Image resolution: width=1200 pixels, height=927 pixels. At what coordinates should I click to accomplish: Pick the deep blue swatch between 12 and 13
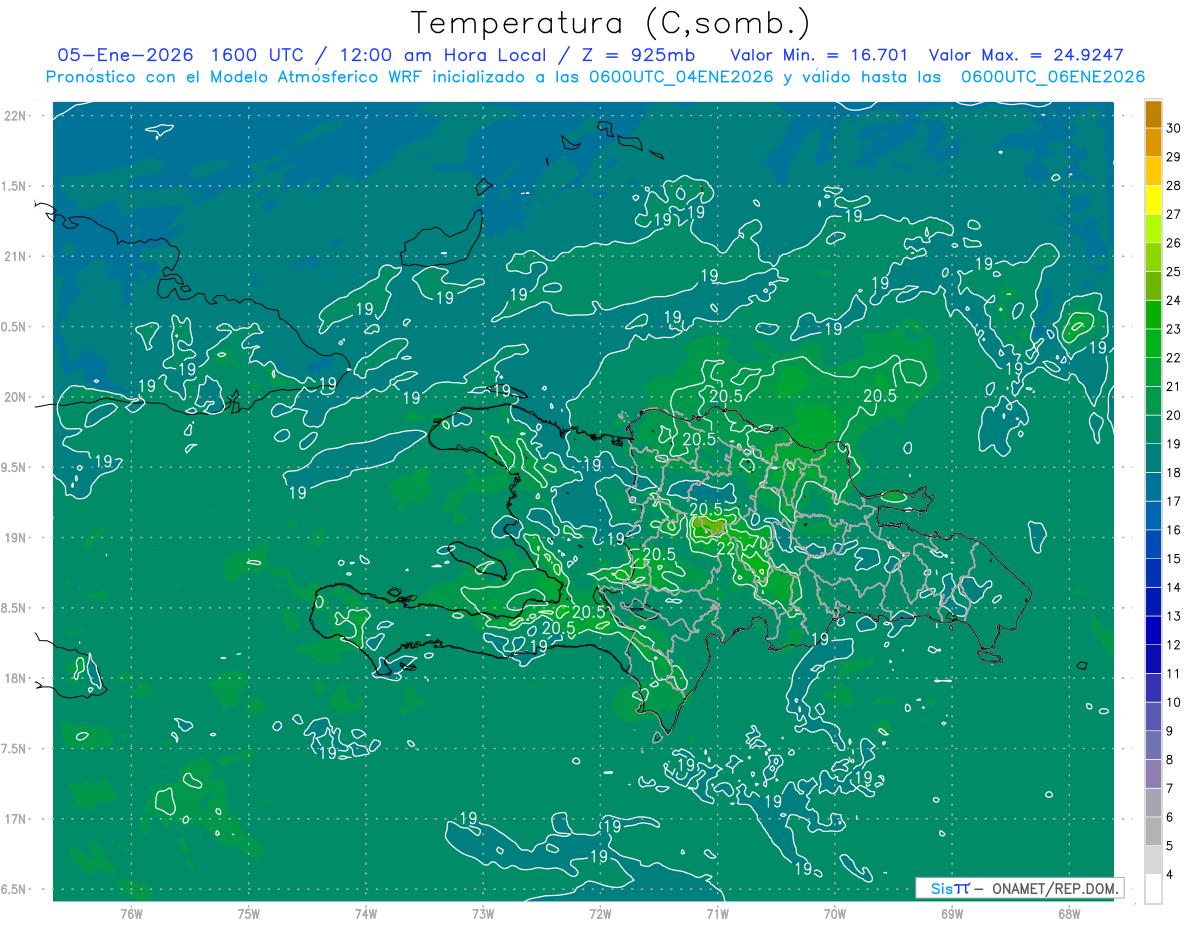point(1153,631)
